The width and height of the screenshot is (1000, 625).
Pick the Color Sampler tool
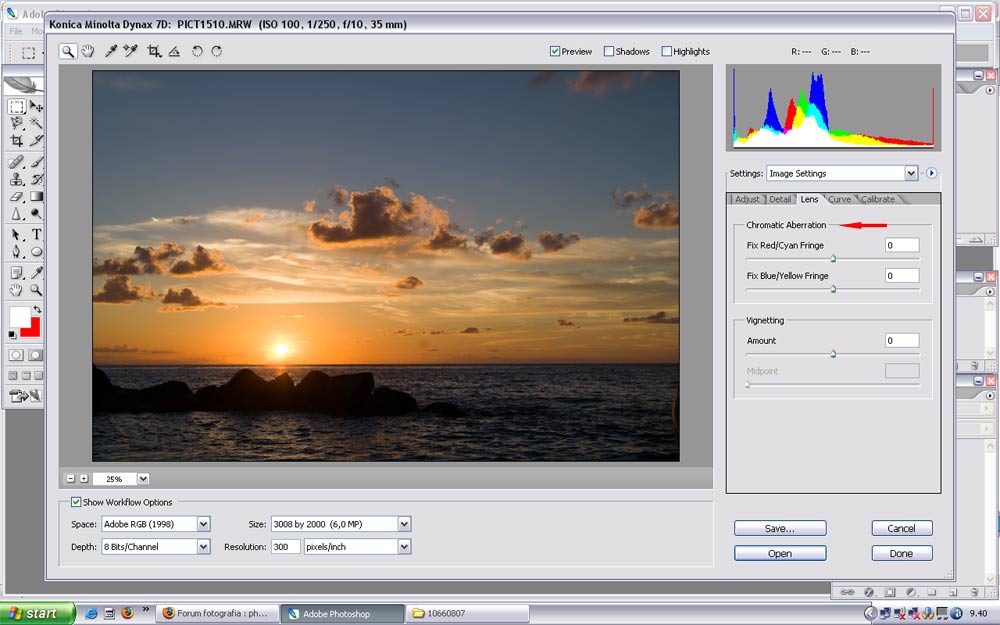(x=131, y=51)
